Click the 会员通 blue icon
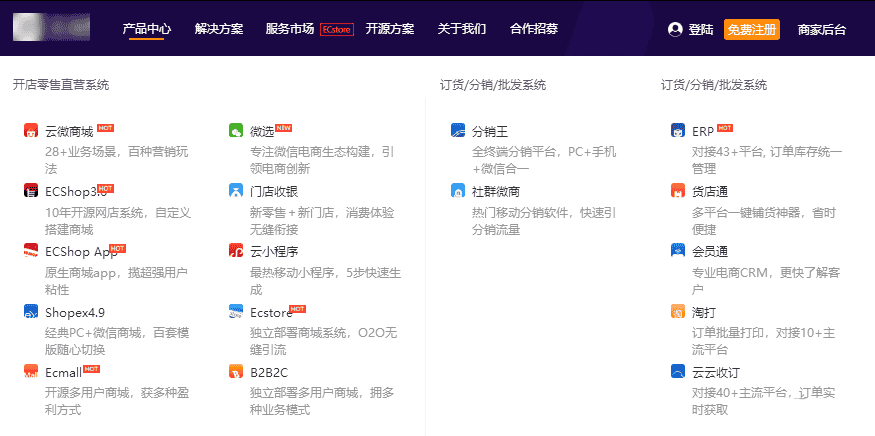 pyautogui.click(x=677, y=251)
